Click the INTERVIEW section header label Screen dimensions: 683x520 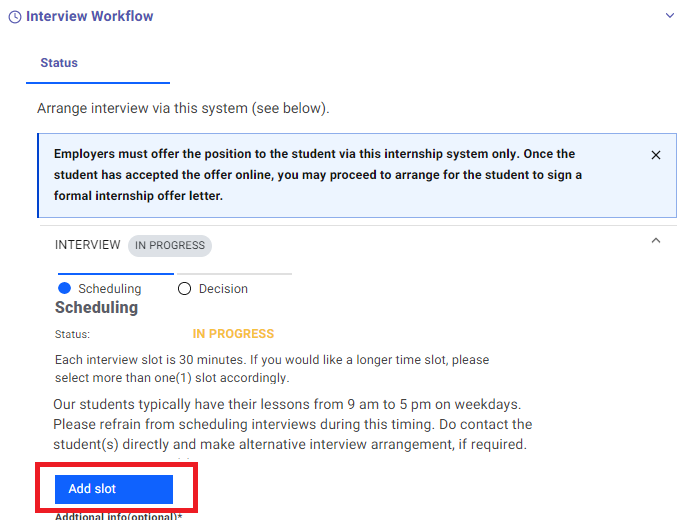tap(88, 245)
